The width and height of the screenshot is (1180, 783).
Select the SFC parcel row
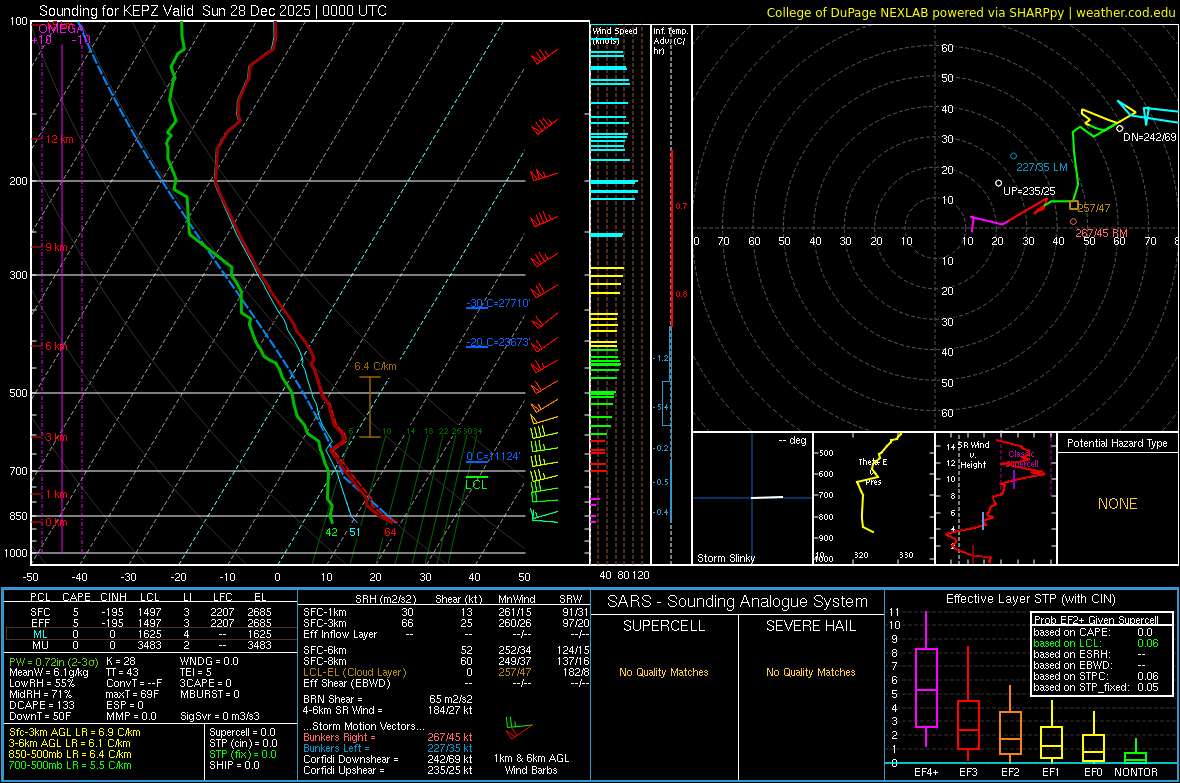[151, 612]
